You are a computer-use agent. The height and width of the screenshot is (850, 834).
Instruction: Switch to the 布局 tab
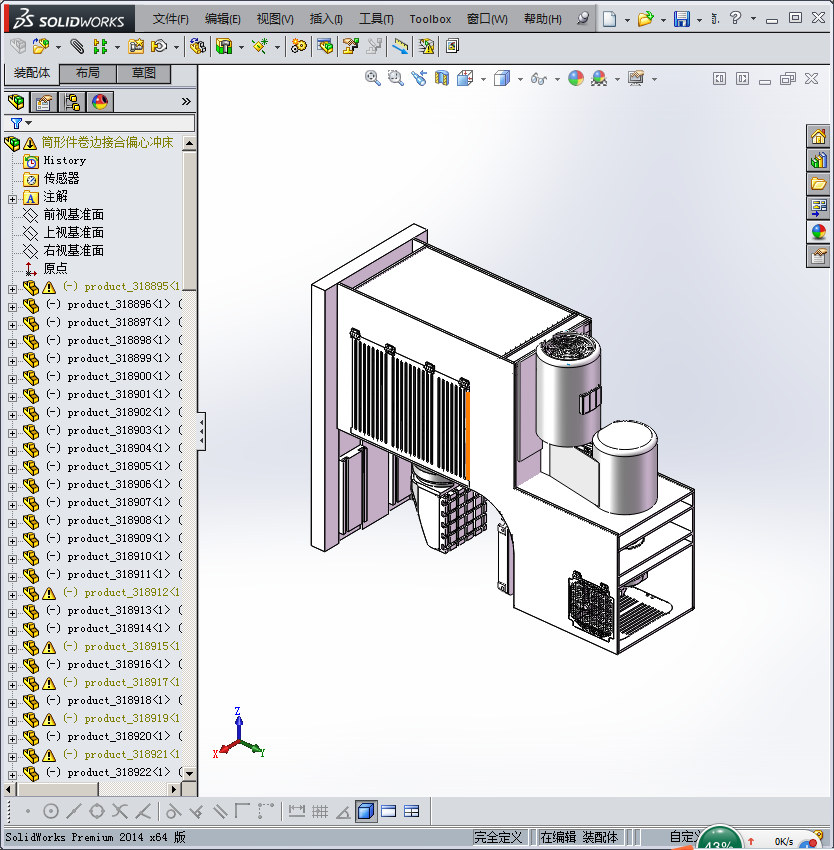[x=88, y=73]
